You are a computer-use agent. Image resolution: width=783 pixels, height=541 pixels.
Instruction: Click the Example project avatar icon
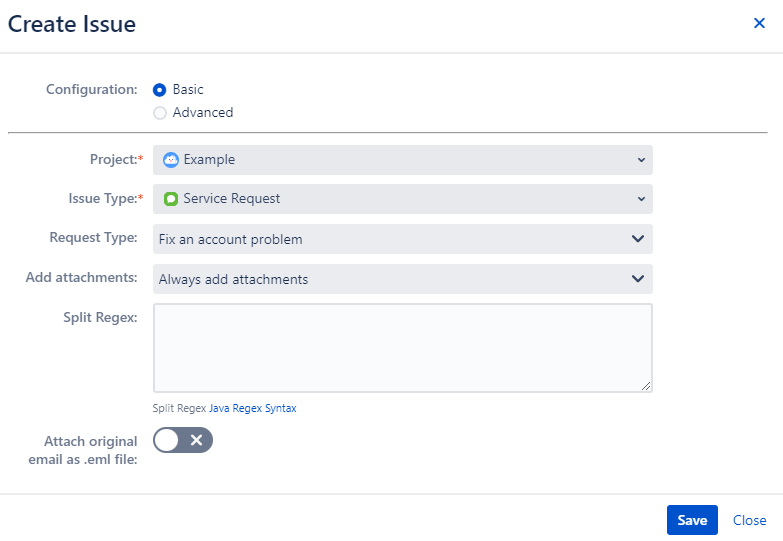171,160
